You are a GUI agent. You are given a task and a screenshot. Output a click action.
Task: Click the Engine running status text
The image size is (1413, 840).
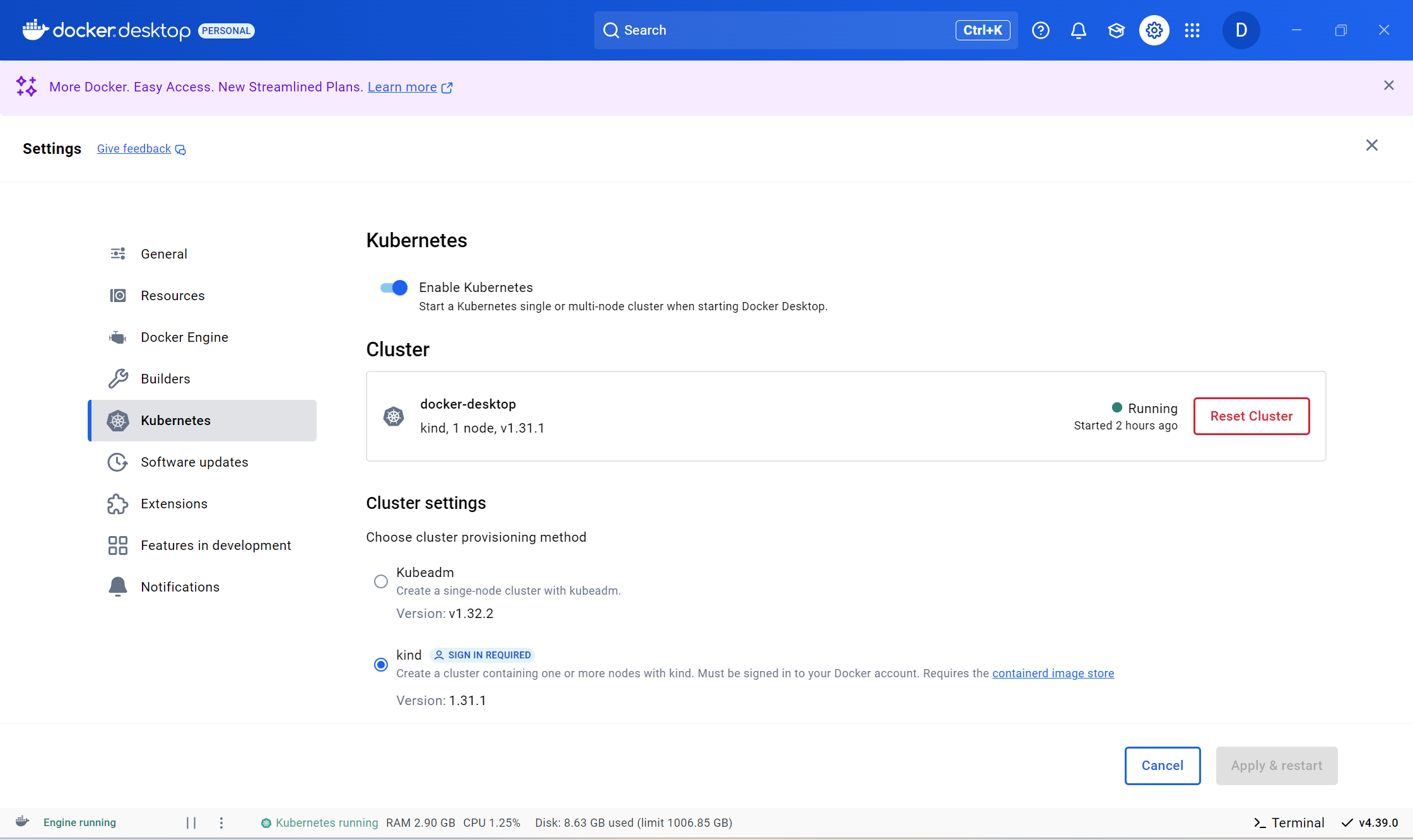pos(79,823)
